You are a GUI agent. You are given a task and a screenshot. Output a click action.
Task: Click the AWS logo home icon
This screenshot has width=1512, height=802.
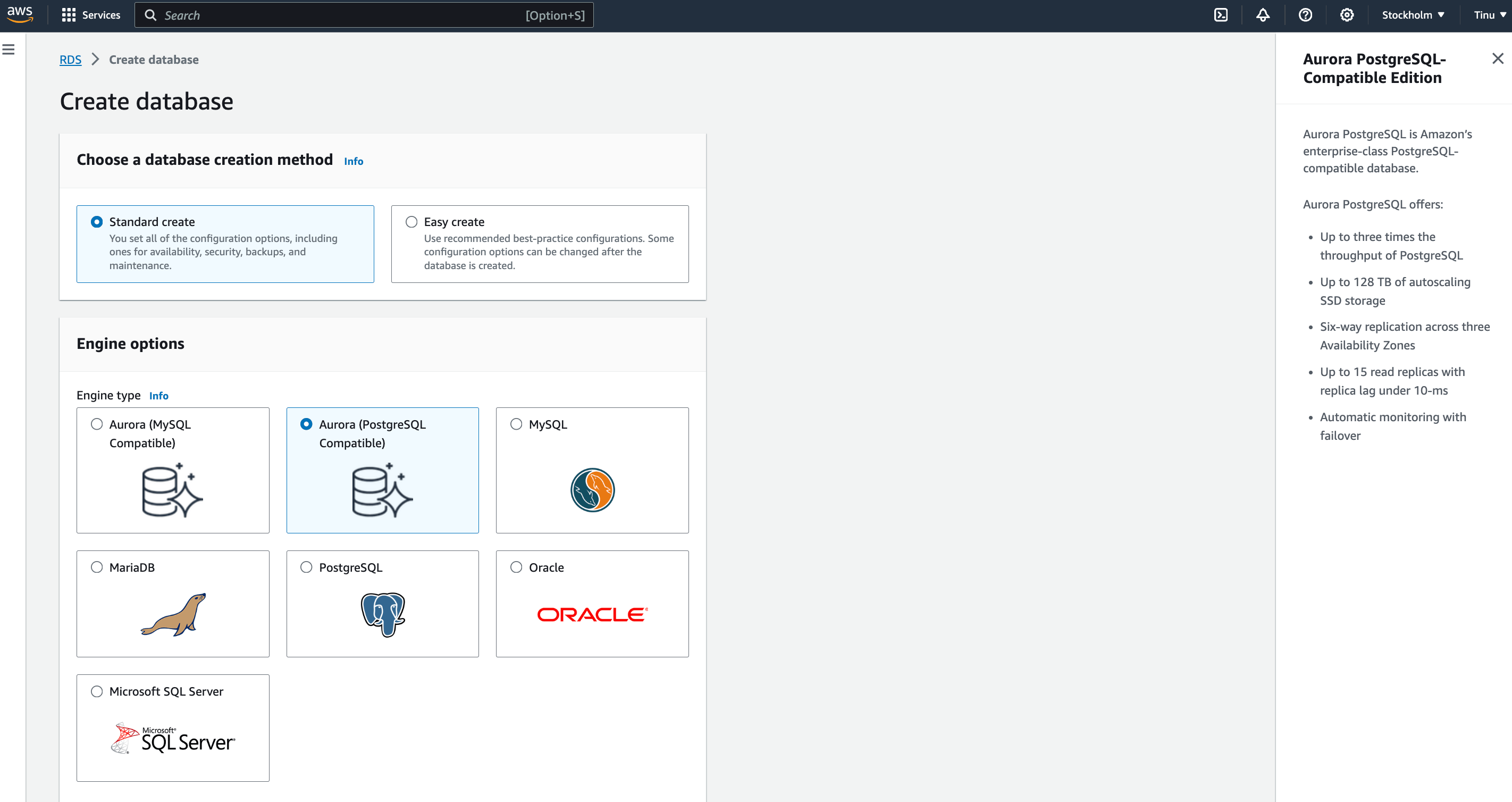coord(20,14)
